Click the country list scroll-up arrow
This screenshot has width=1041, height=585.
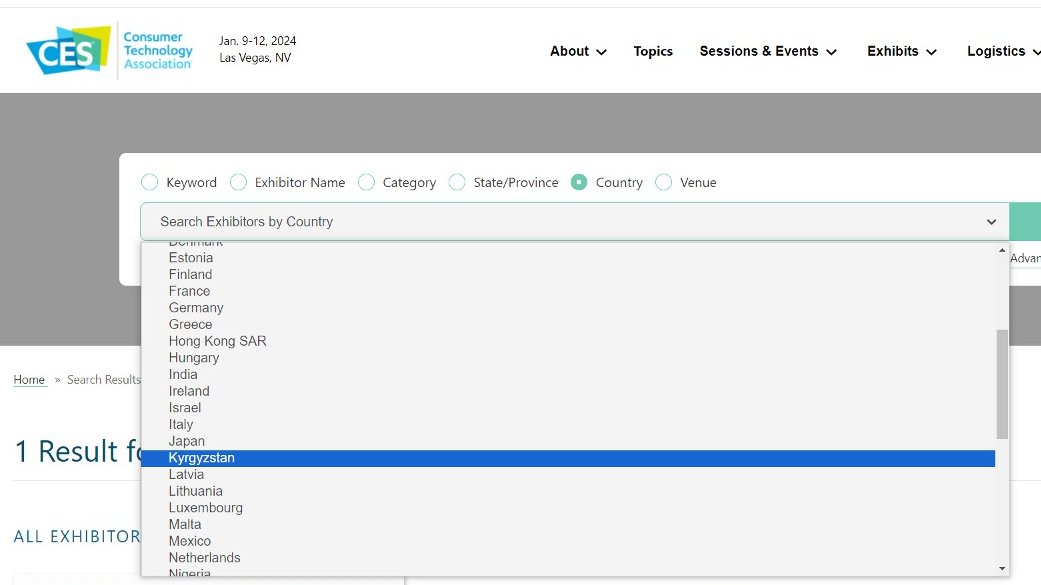coord(1002,250)
